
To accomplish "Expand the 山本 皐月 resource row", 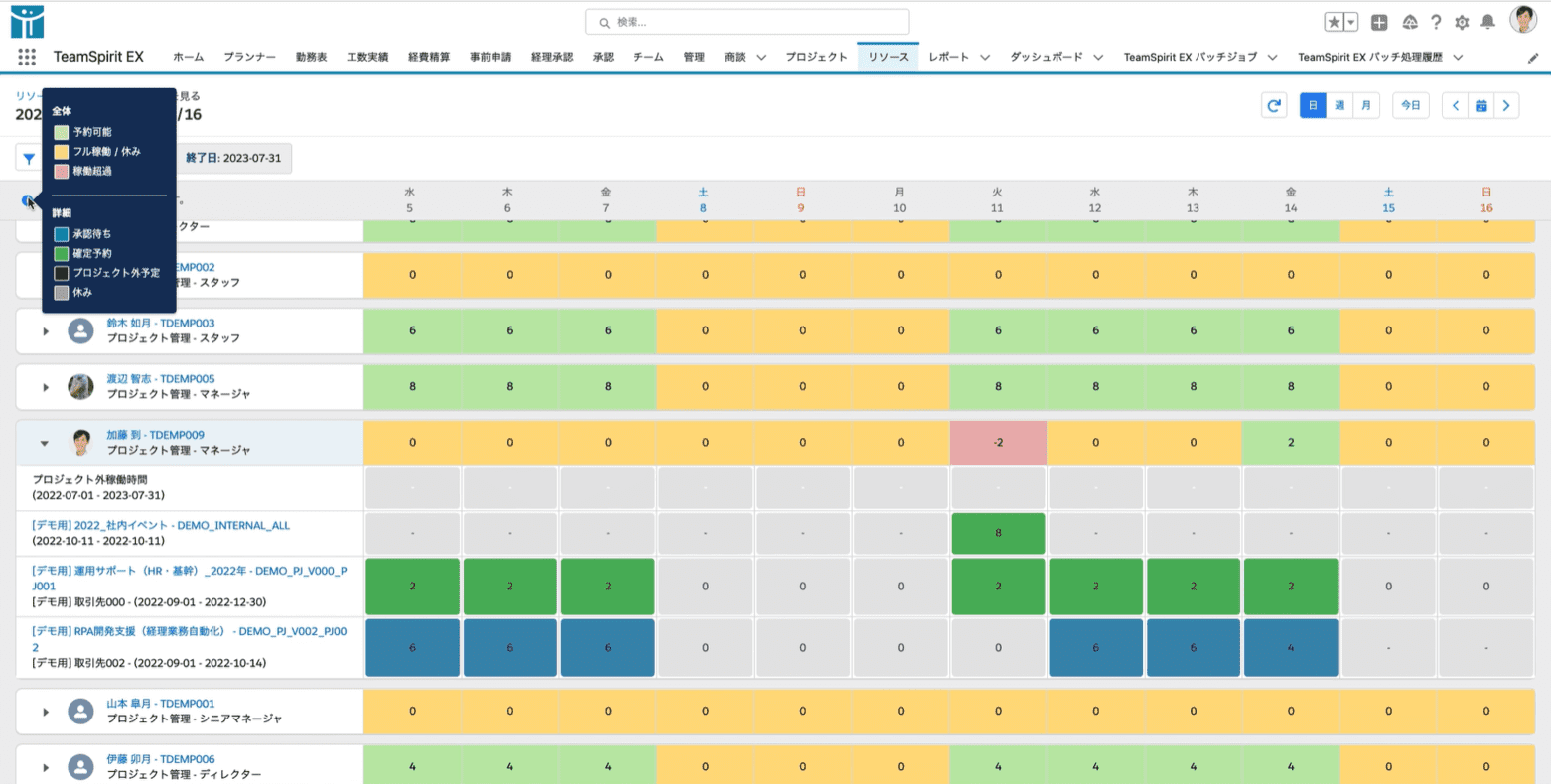I will click(x=46, y=712).
